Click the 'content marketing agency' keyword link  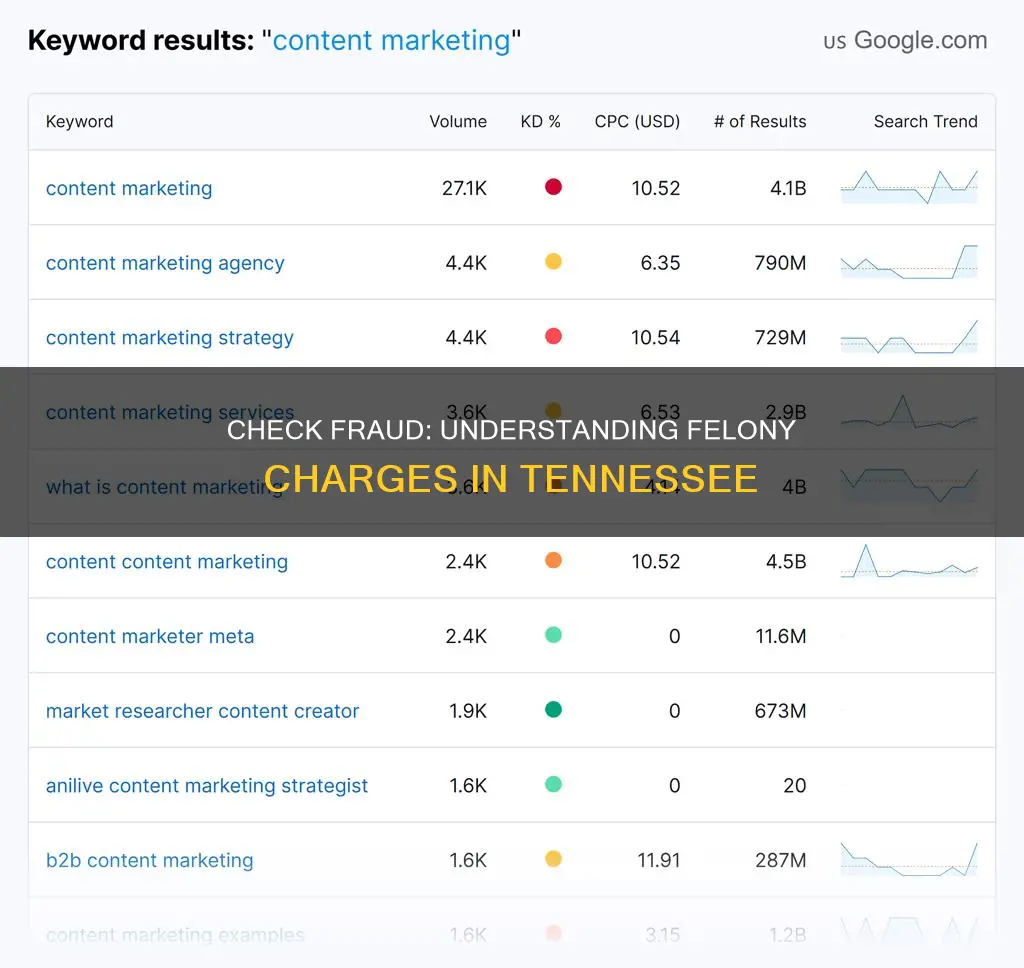click(165, 263)
